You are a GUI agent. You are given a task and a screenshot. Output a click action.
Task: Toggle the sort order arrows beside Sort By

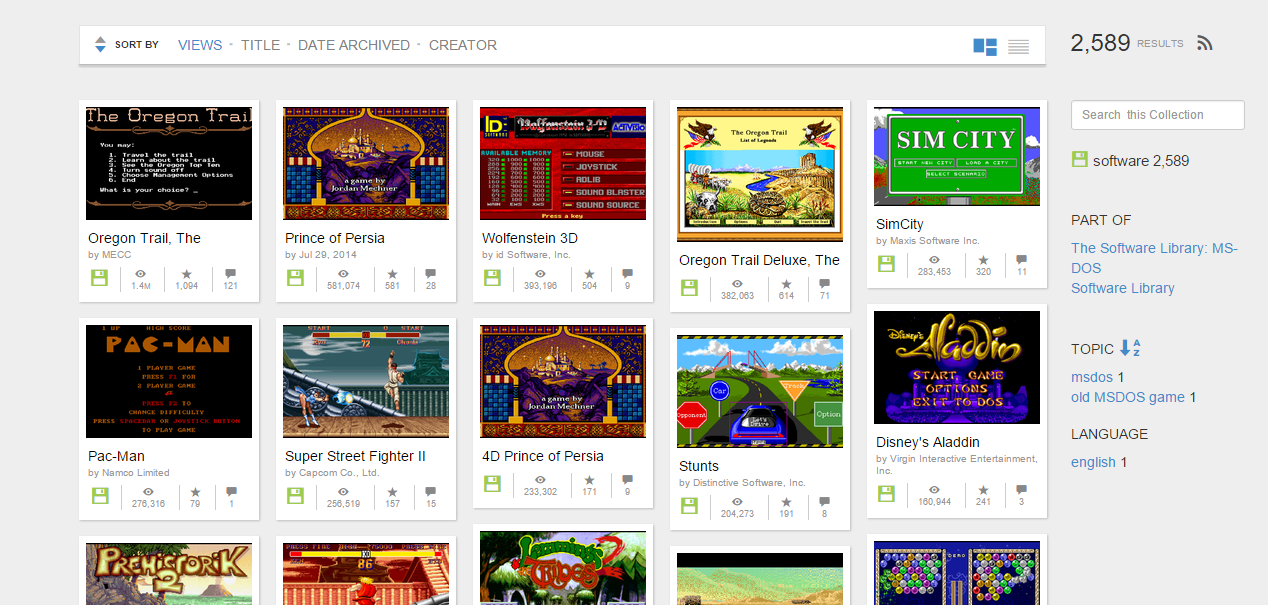tap(100, 45)
